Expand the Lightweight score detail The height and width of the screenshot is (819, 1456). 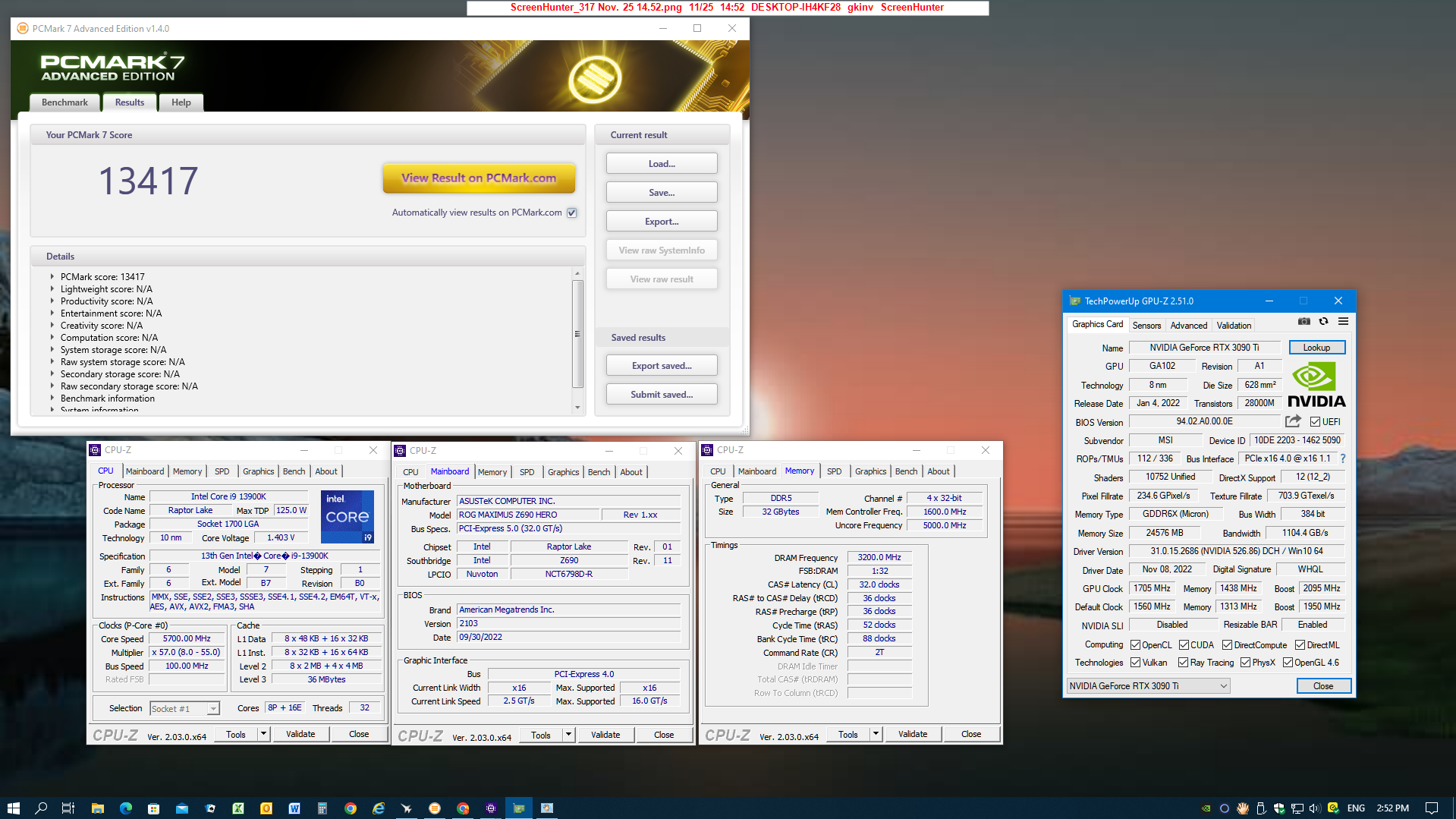[52, 288]
